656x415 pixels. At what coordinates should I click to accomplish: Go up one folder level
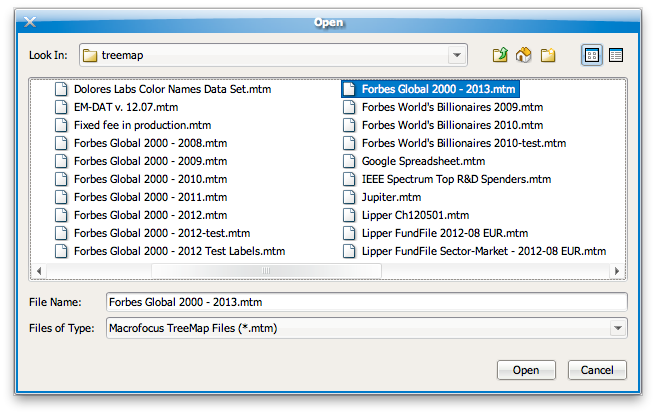tap(500, 55)
